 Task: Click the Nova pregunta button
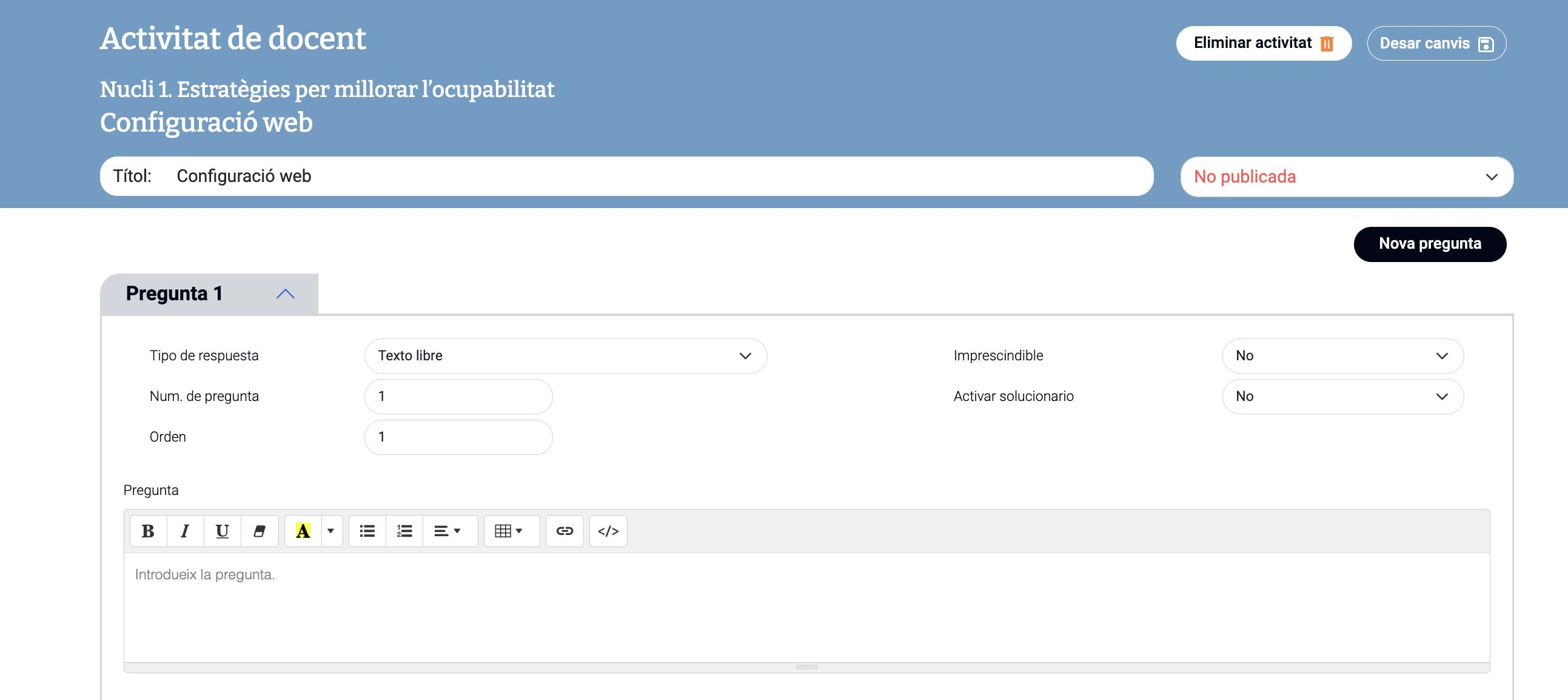coord(1429,244)
